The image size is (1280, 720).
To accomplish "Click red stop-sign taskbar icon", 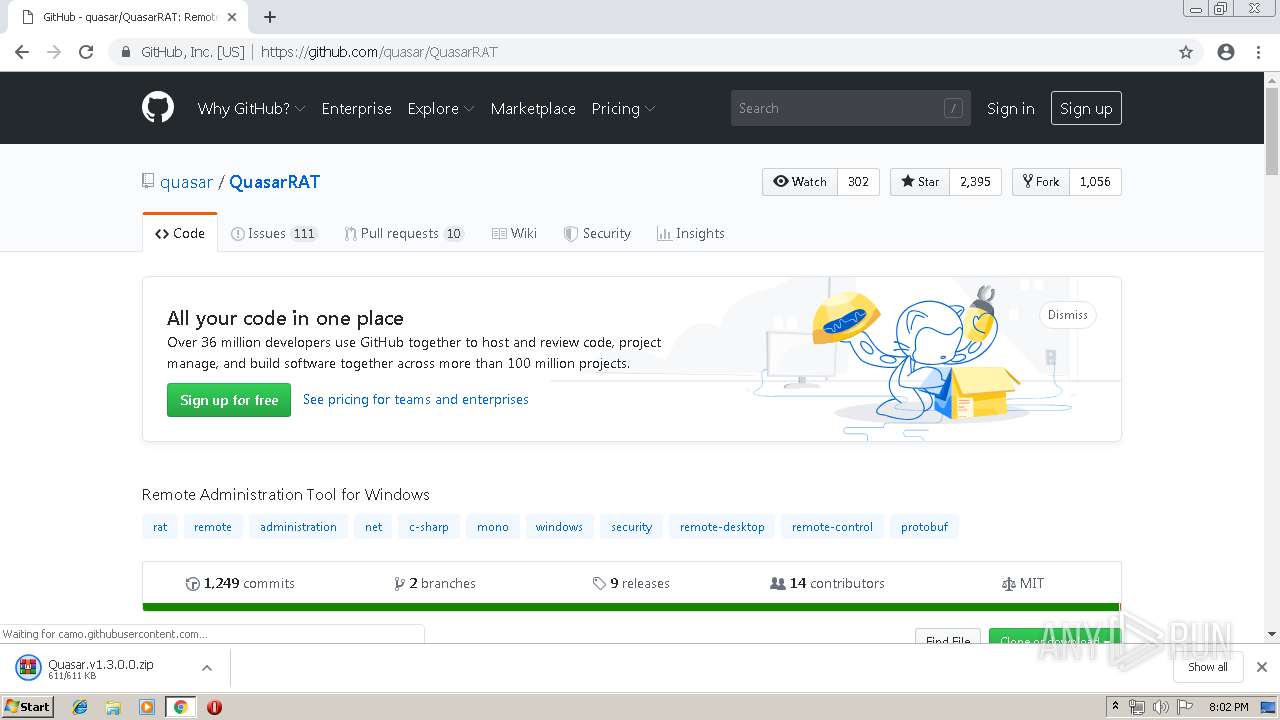I will (214, 707).
